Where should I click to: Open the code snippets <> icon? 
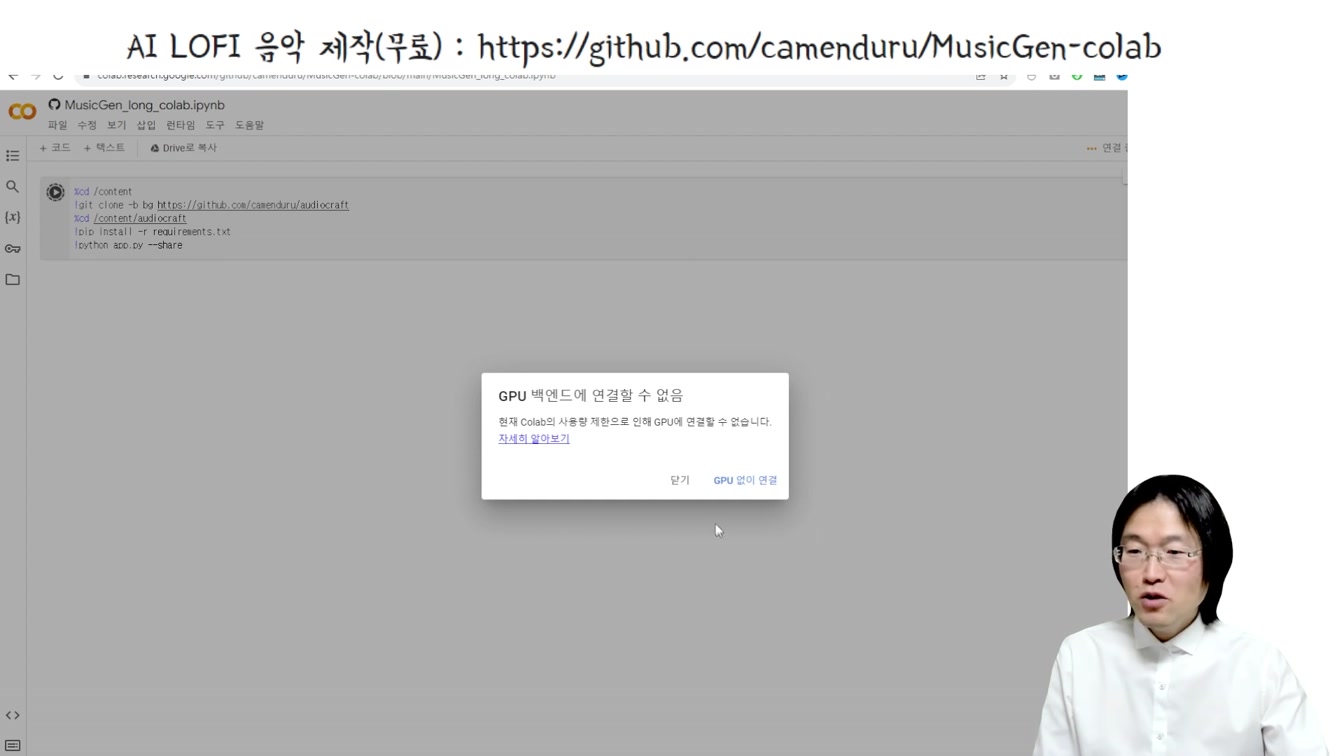pos(12,715)
